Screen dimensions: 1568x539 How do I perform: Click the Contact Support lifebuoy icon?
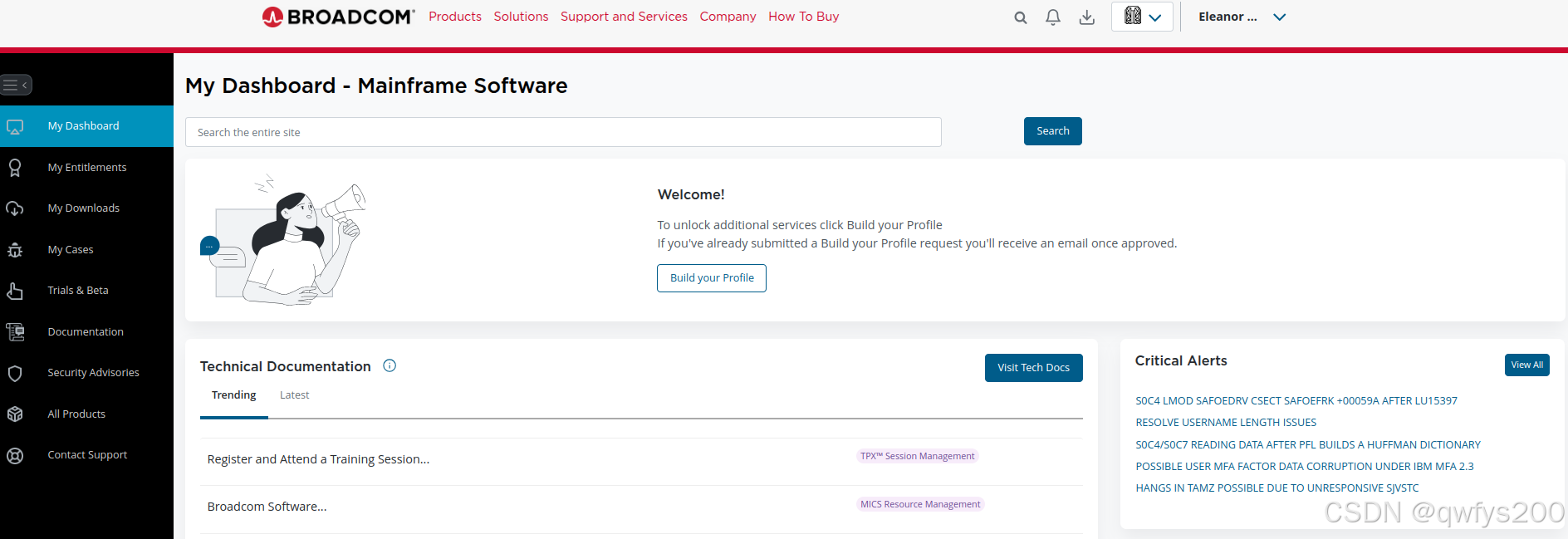click(x=15, y=455)
